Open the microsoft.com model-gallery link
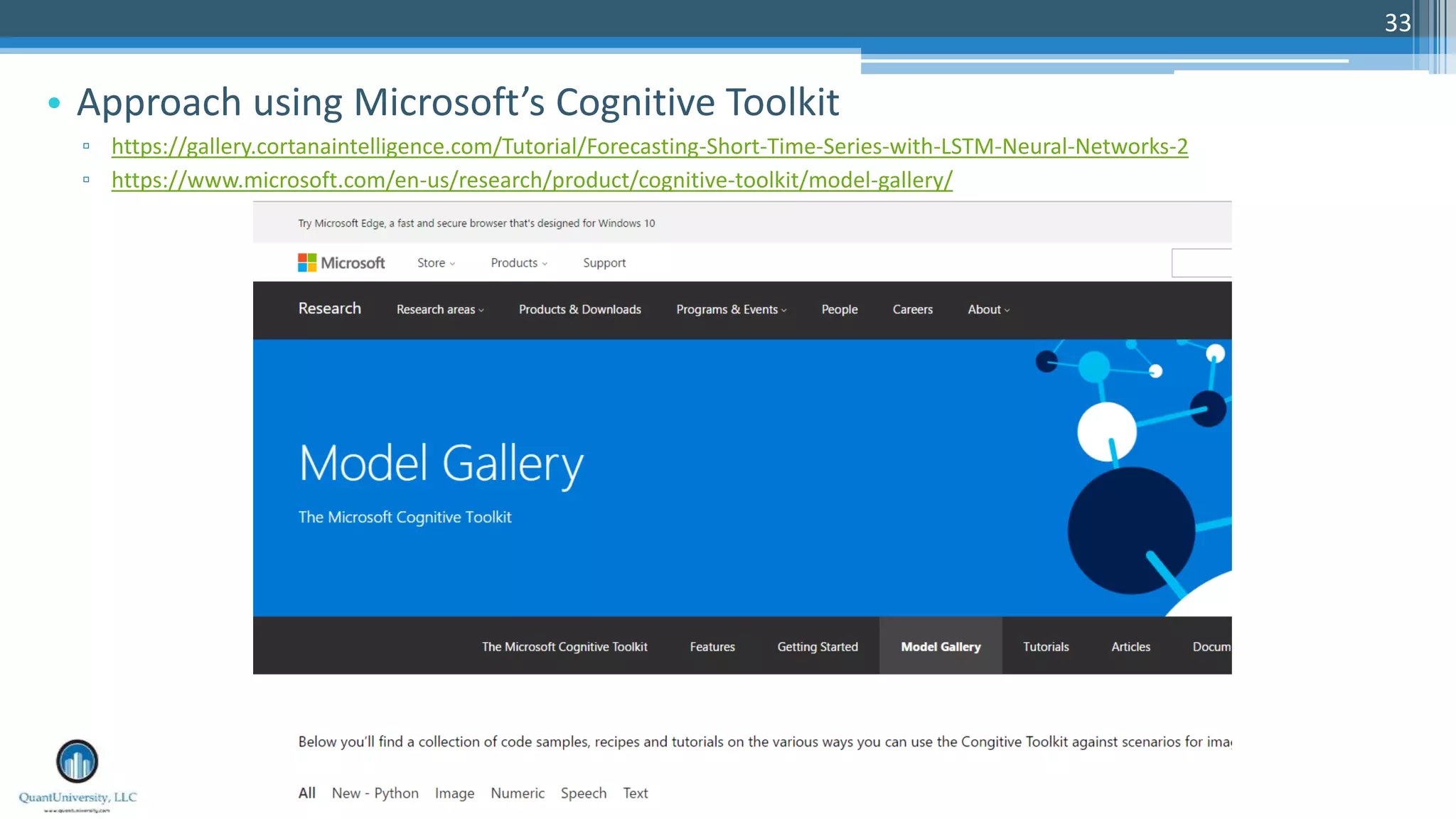The width and height of the screenshot is (1456, 819). (532, 180)
